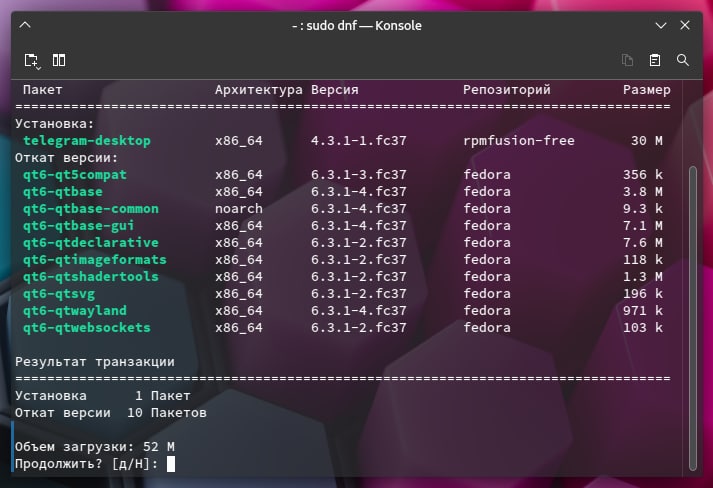Click qt6-qtdeclarative package name
The image size is (713, 488).
pos(91,242)
